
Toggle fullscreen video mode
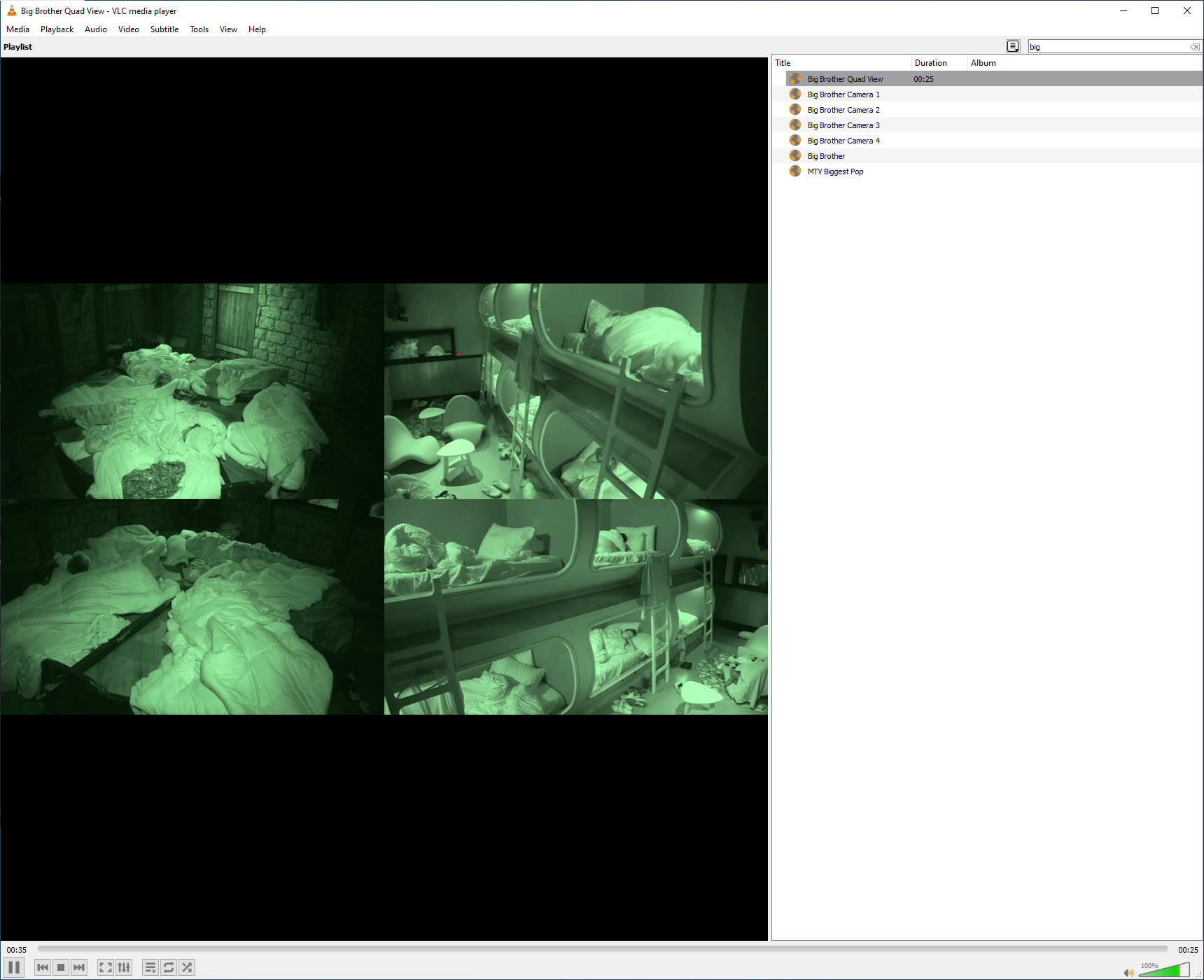point(106,967)
